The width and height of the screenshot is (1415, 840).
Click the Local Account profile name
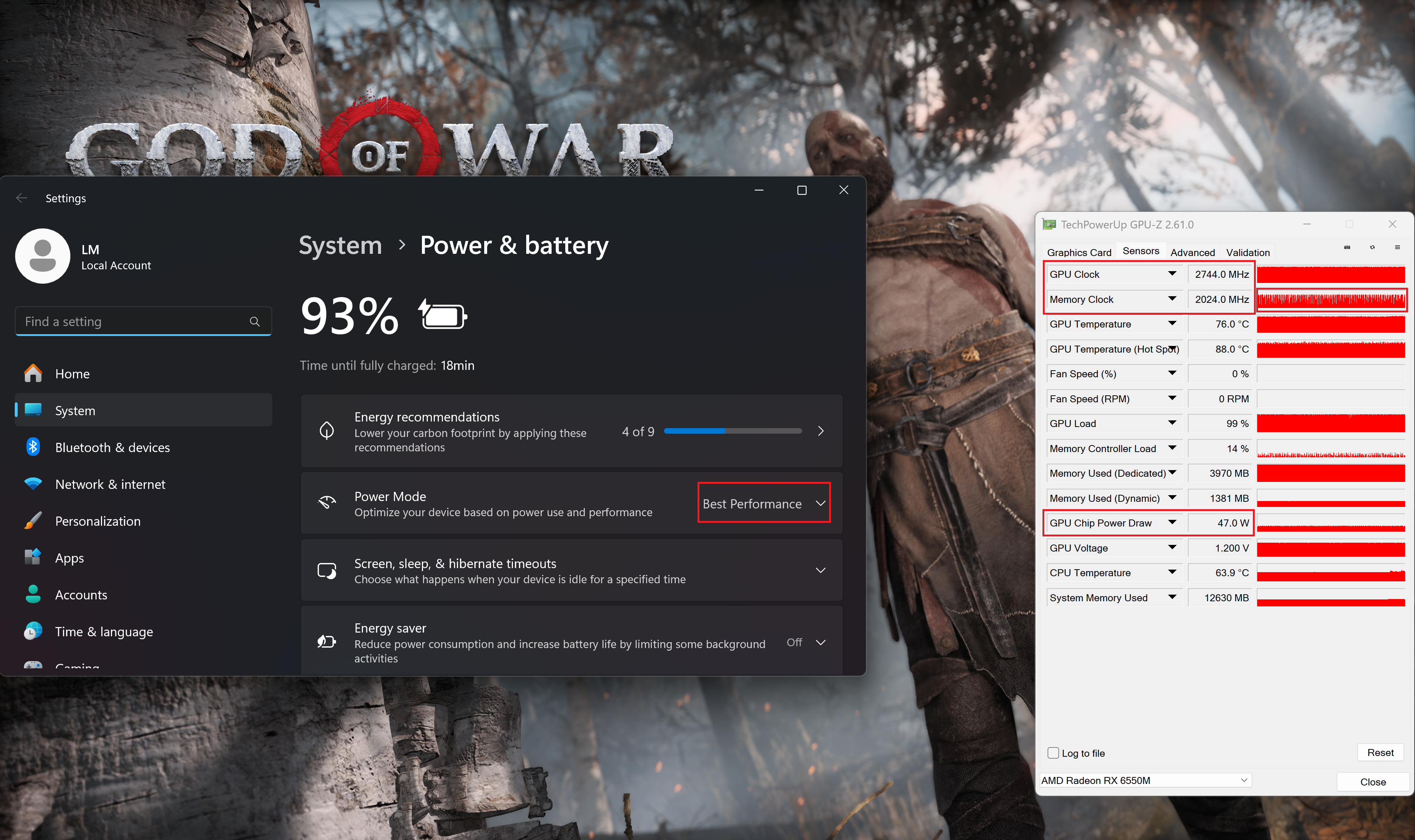coord(116,266)
